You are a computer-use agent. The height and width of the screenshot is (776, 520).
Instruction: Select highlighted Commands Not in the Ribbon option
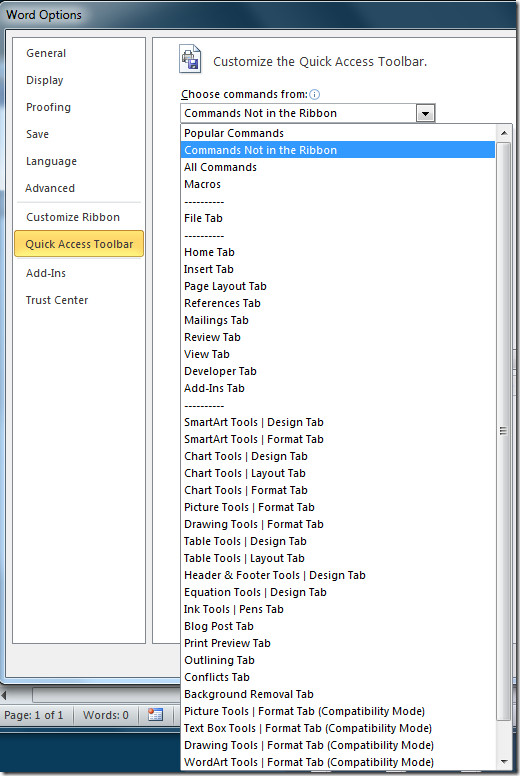pos(338,150)
